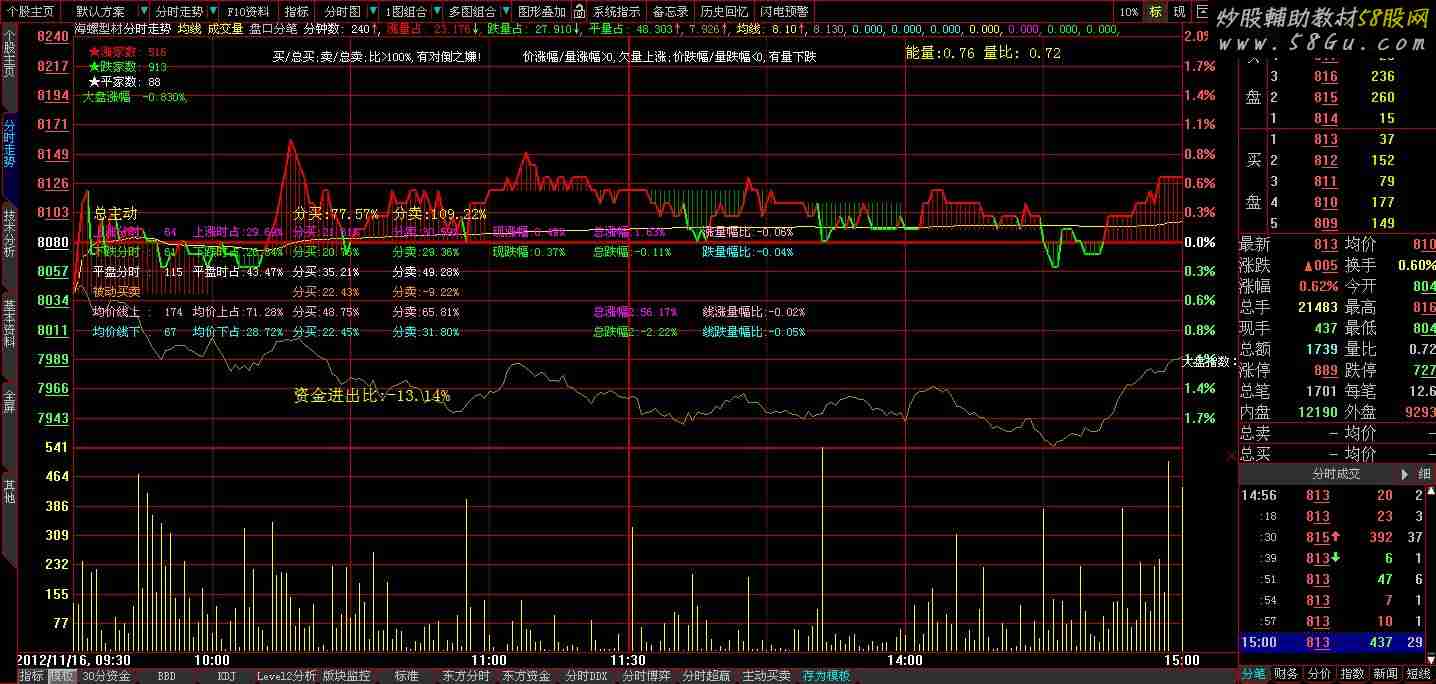Click the 均线 indicator label
Viewport: 1436px width, 684px height.
pos(189,29)
